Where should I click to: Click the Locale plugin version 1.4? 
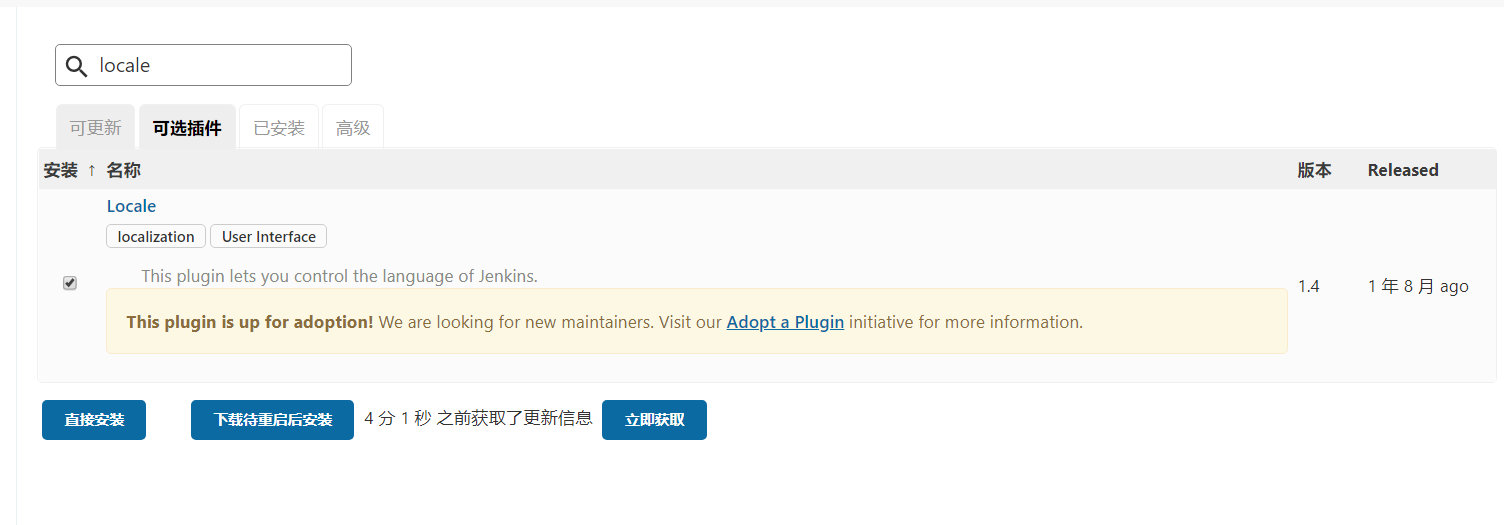click(x=1309, y=286)
